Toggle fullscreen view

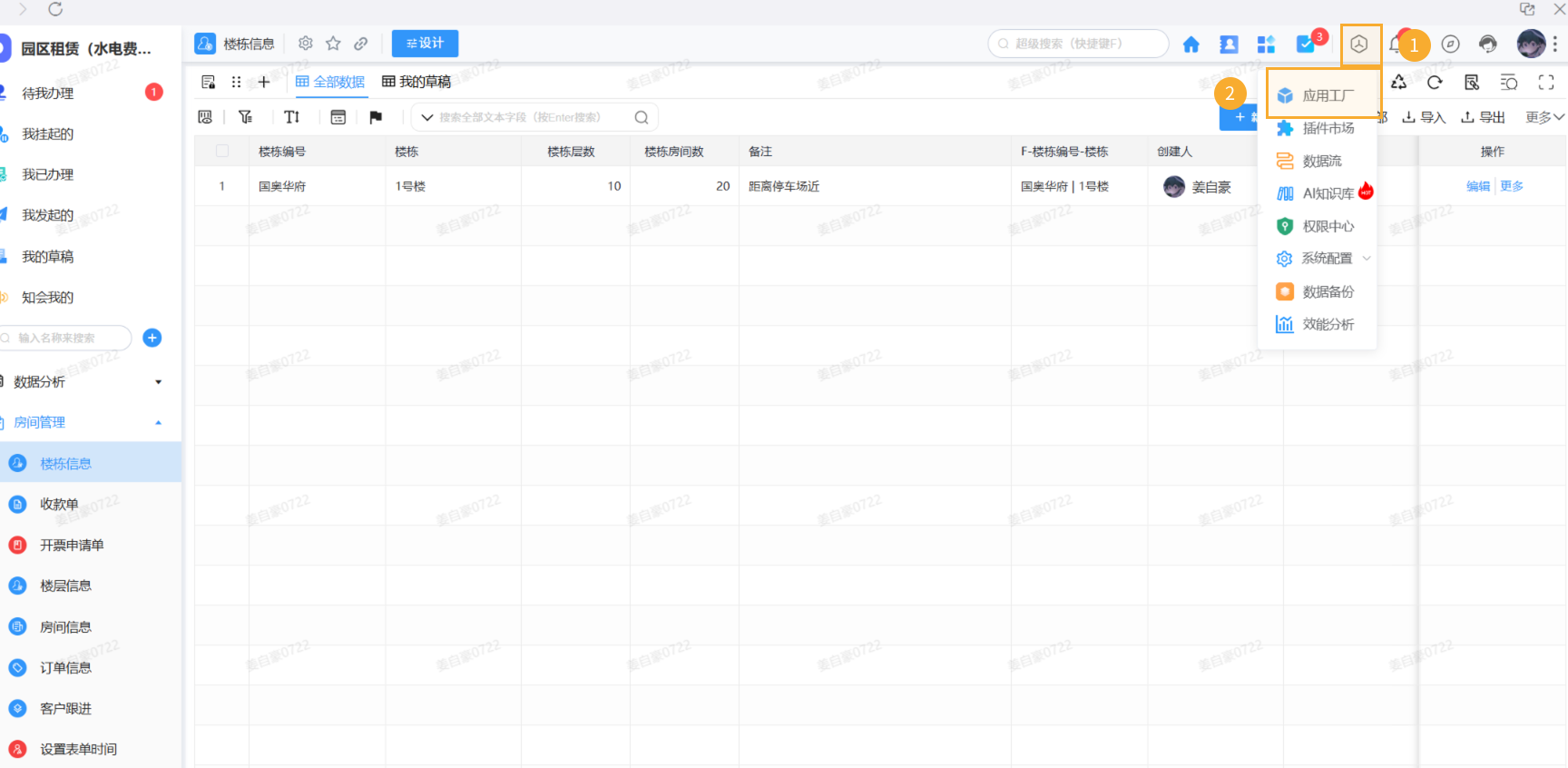point(1546,83)
